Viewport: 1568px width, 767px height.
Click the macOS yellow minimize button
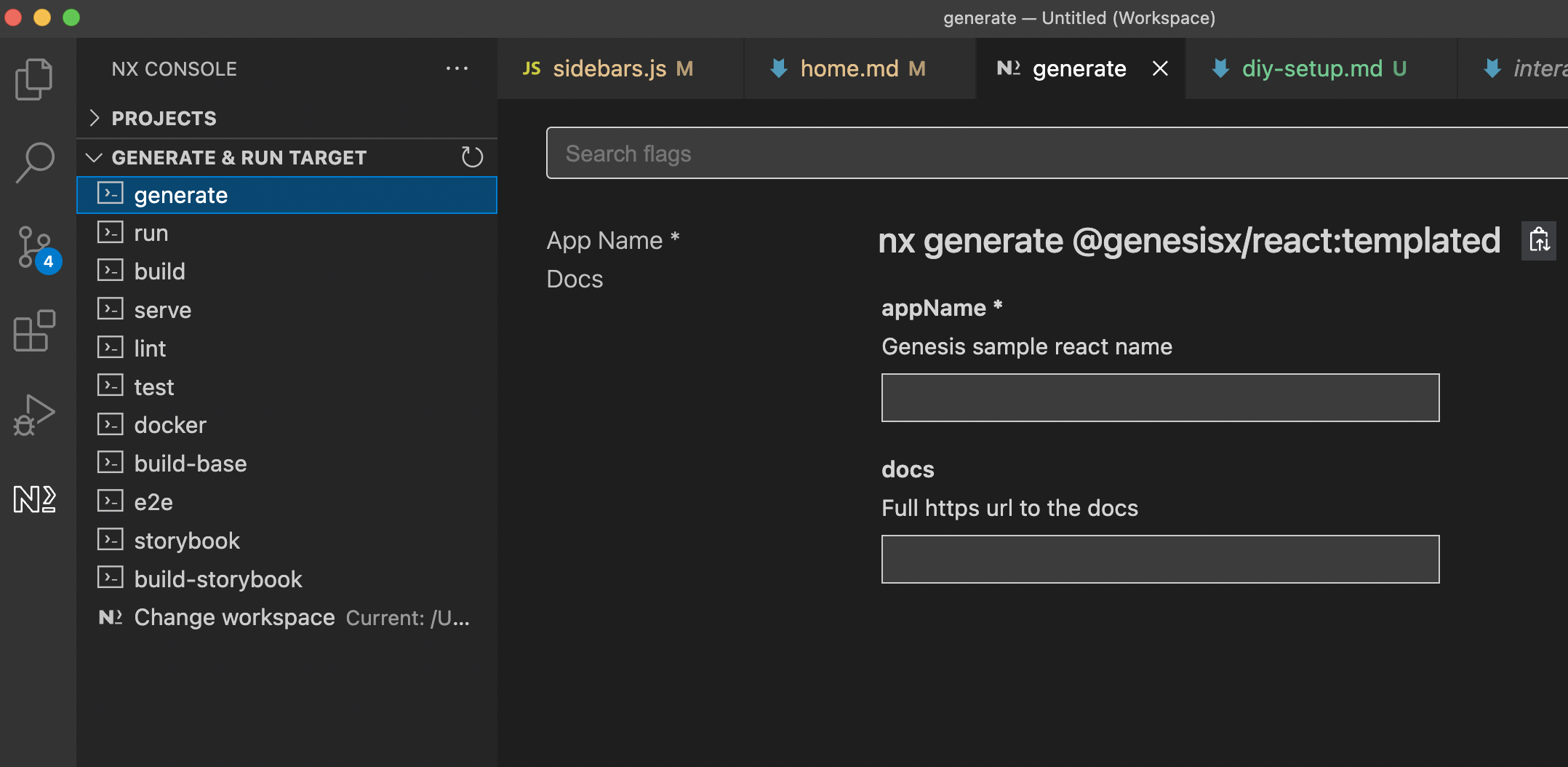coord(42,17)
